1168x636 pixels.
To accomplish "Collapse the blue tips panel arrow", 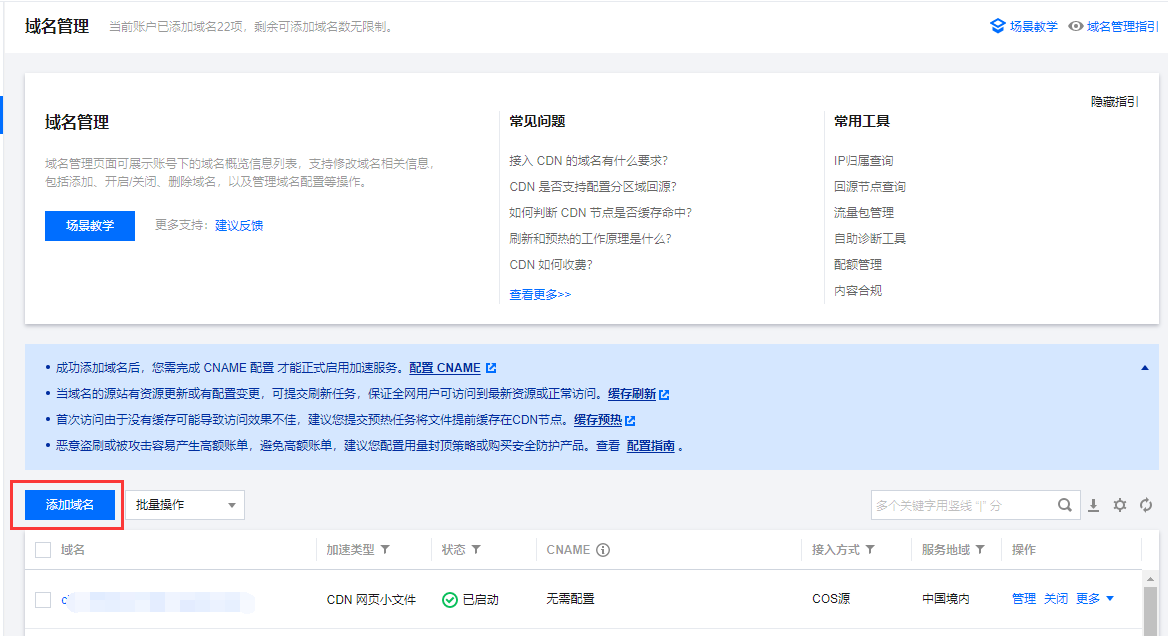I will (1145, 368).
